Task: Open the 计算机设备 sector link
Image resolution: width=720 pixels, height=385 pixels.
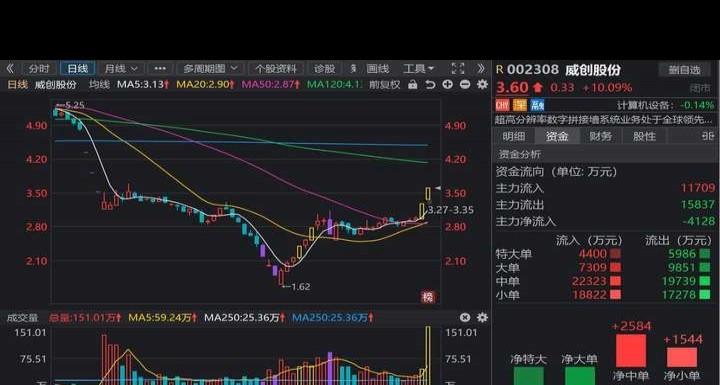Action: point(645,105)
